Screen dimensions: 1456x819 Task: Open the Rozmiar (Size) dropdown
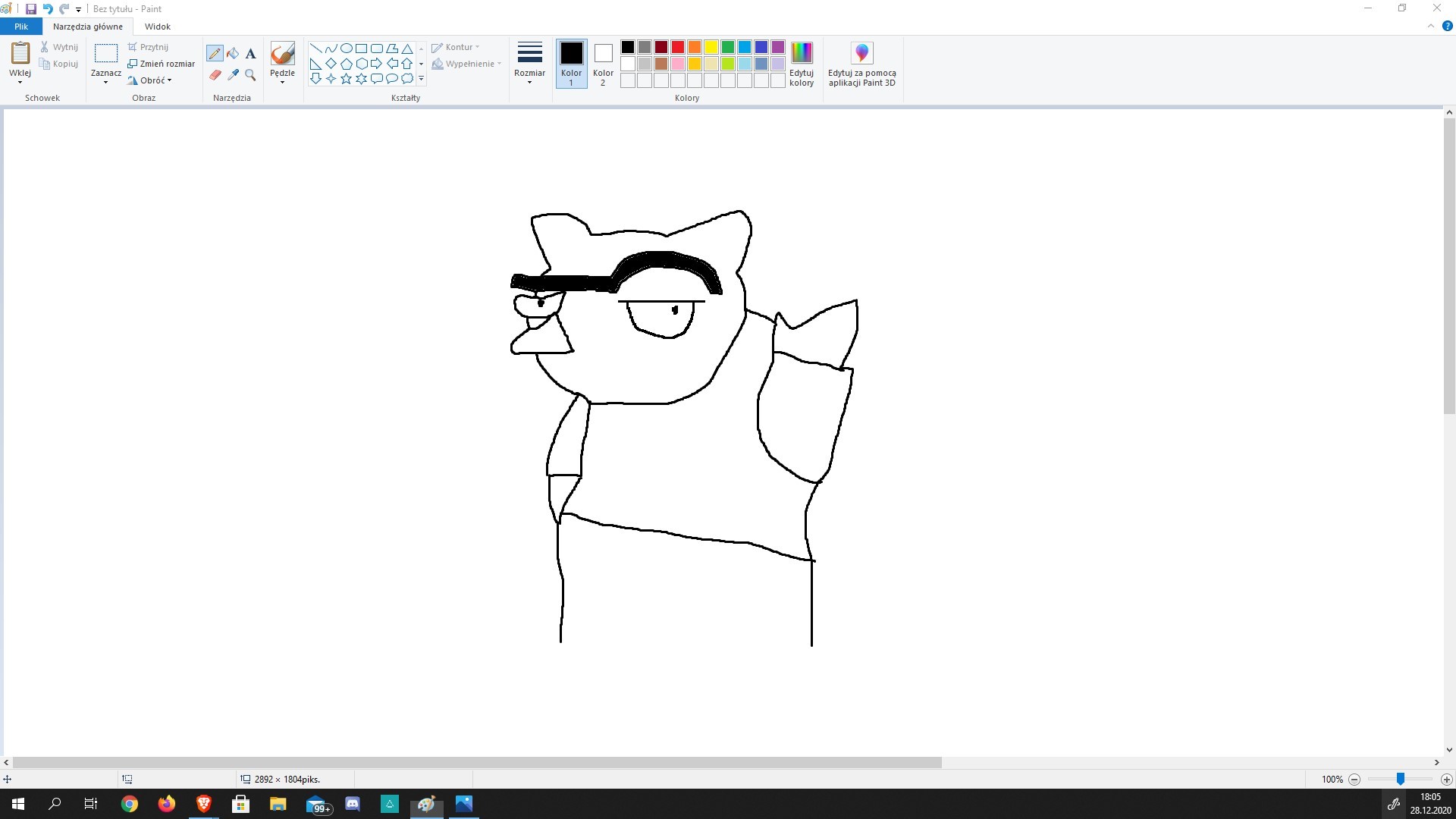529,64
